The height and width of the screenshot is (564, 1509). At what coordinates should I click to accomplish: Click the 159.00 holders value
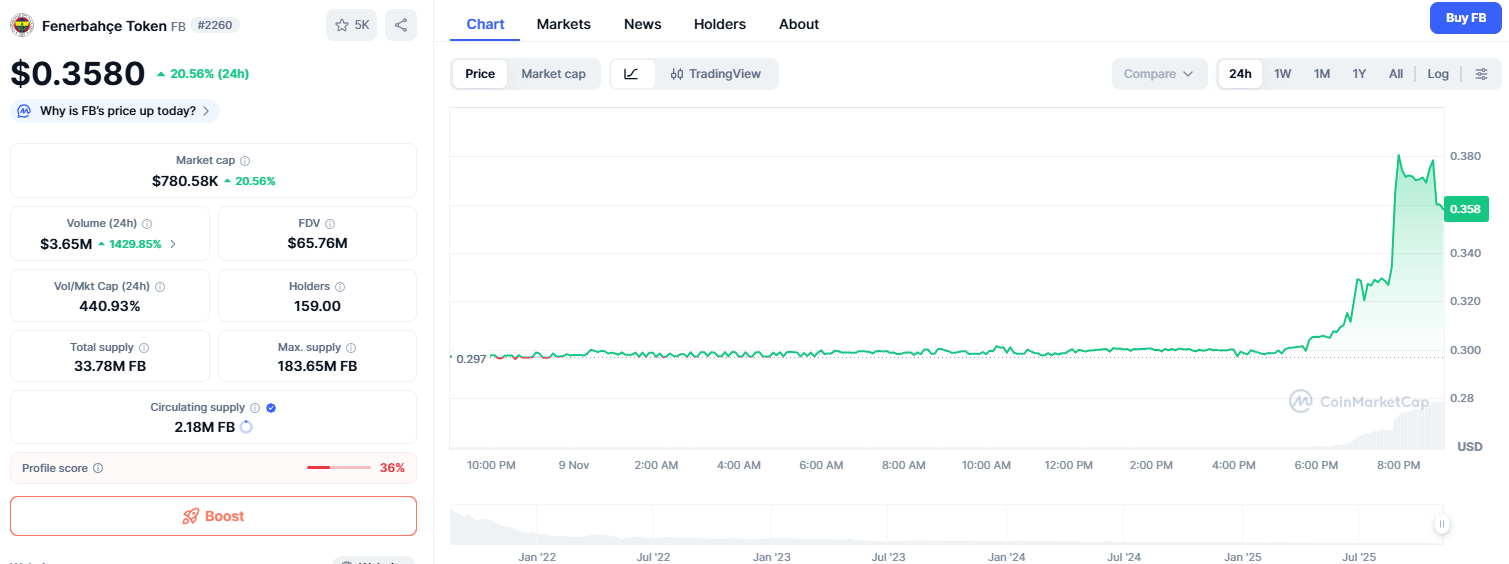coord(317,306)
